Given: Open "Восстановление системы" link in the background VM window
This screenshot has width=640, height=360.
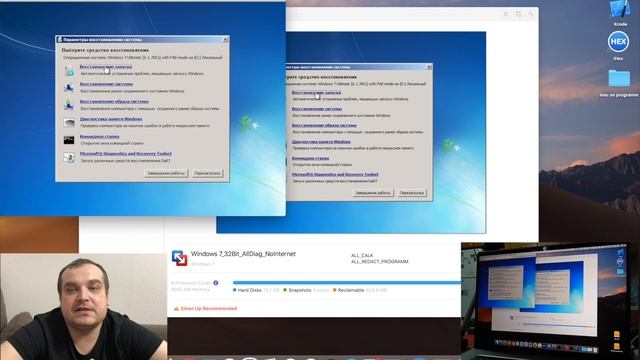Looking at the screenshot, I should click(x=317, y=109).
